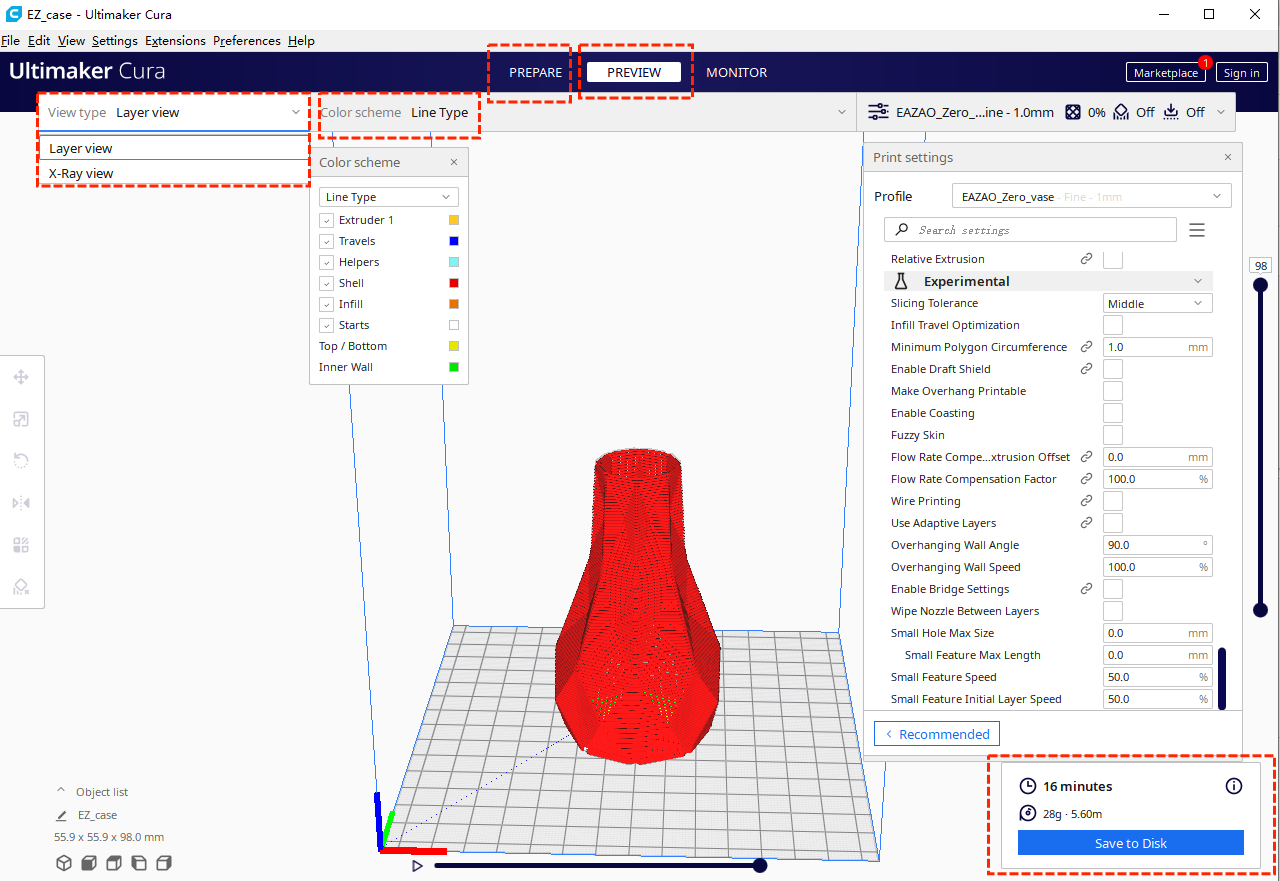Click the link icon beside Relative Extrusion
The height and width of the screenshot is (881, 1280).
pyautogui.click(x=1086, y=259)
